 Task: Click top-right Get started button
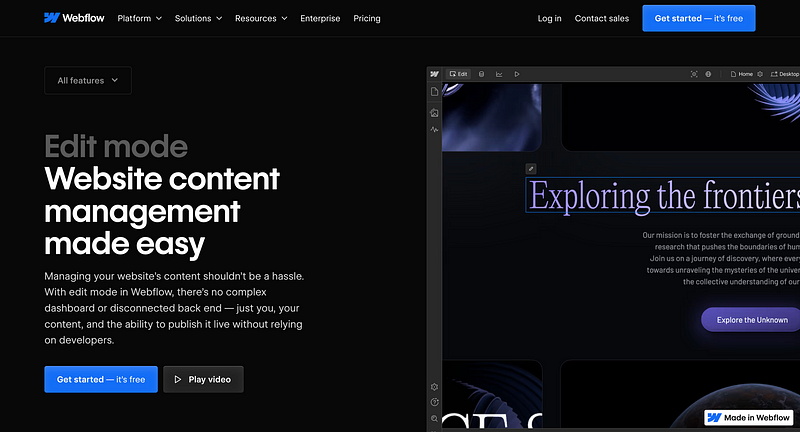pos(698,18)
